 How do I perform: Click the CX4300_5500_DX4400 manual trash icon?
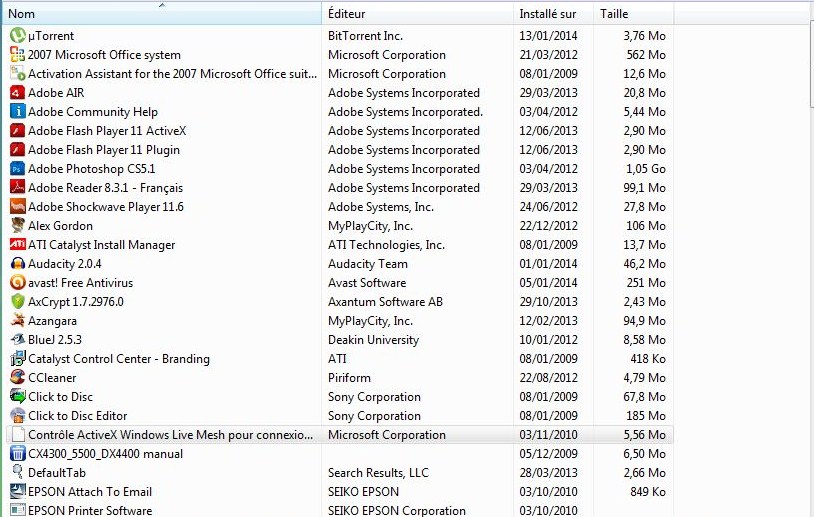pos(18,454)
